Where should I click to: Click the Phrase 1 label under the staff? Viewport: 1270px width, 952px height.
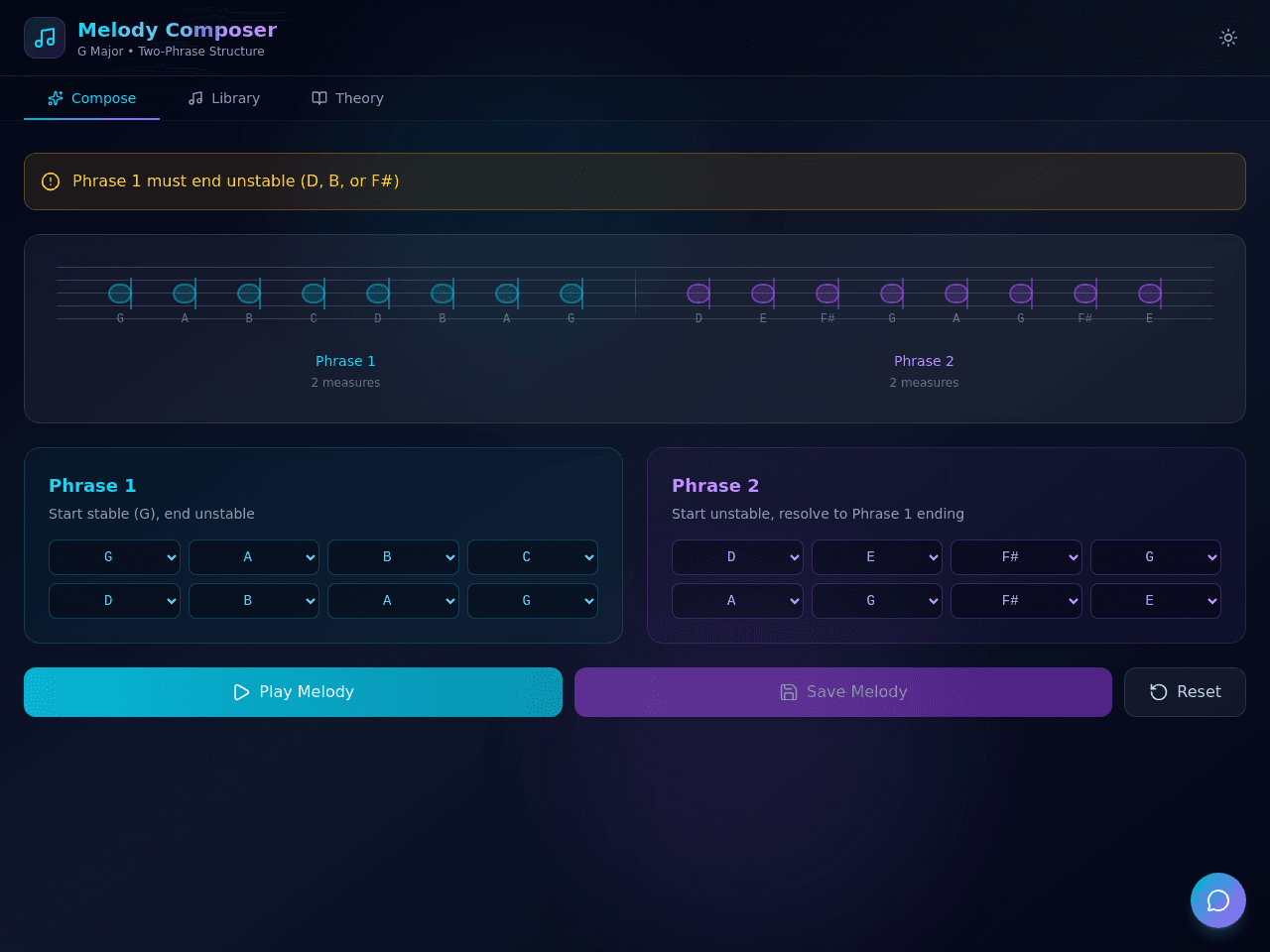click(x=345, y=361)
